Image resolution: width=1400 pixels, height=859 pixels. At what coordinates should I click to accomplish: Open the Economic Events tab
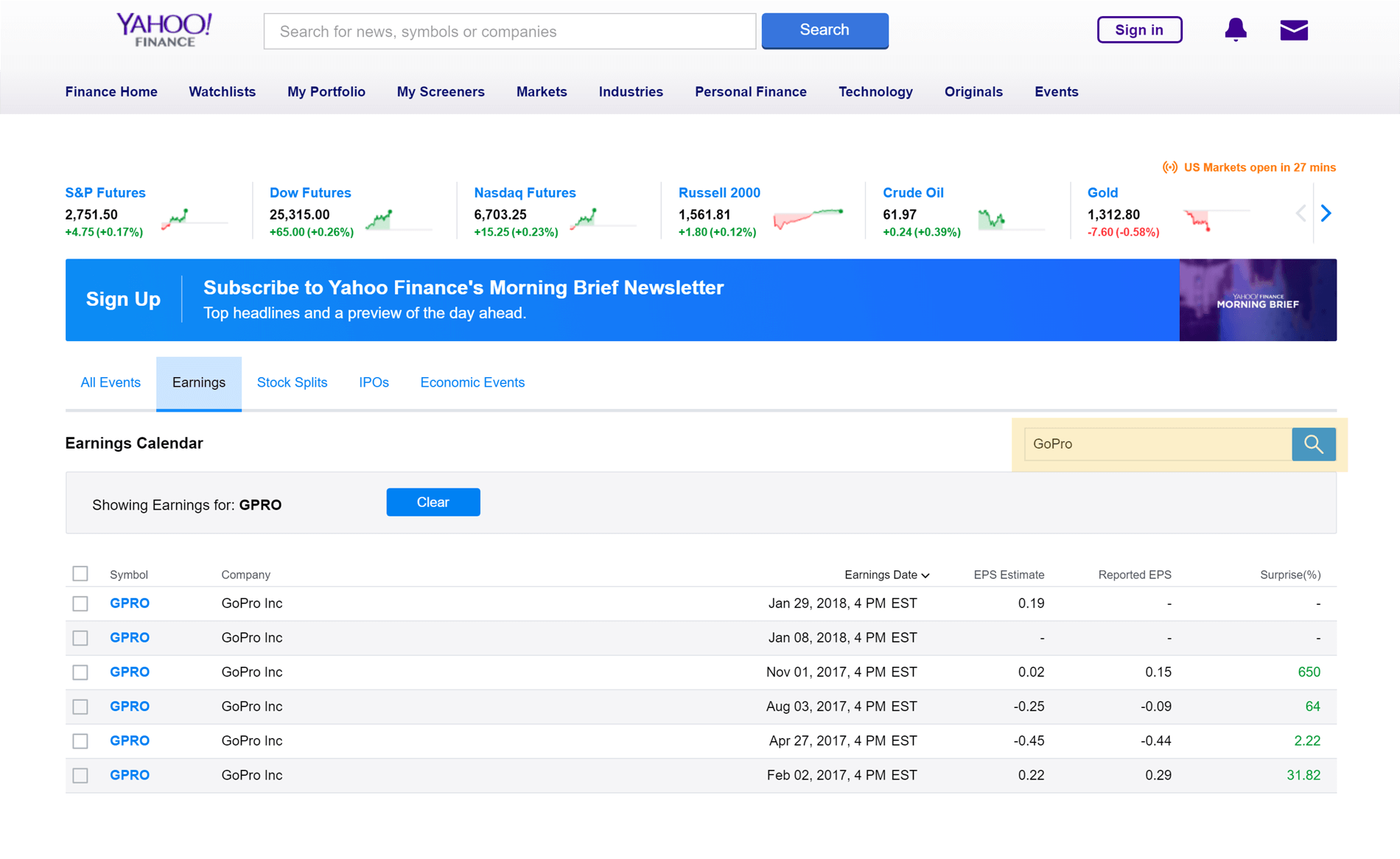[x=472, y=383]
